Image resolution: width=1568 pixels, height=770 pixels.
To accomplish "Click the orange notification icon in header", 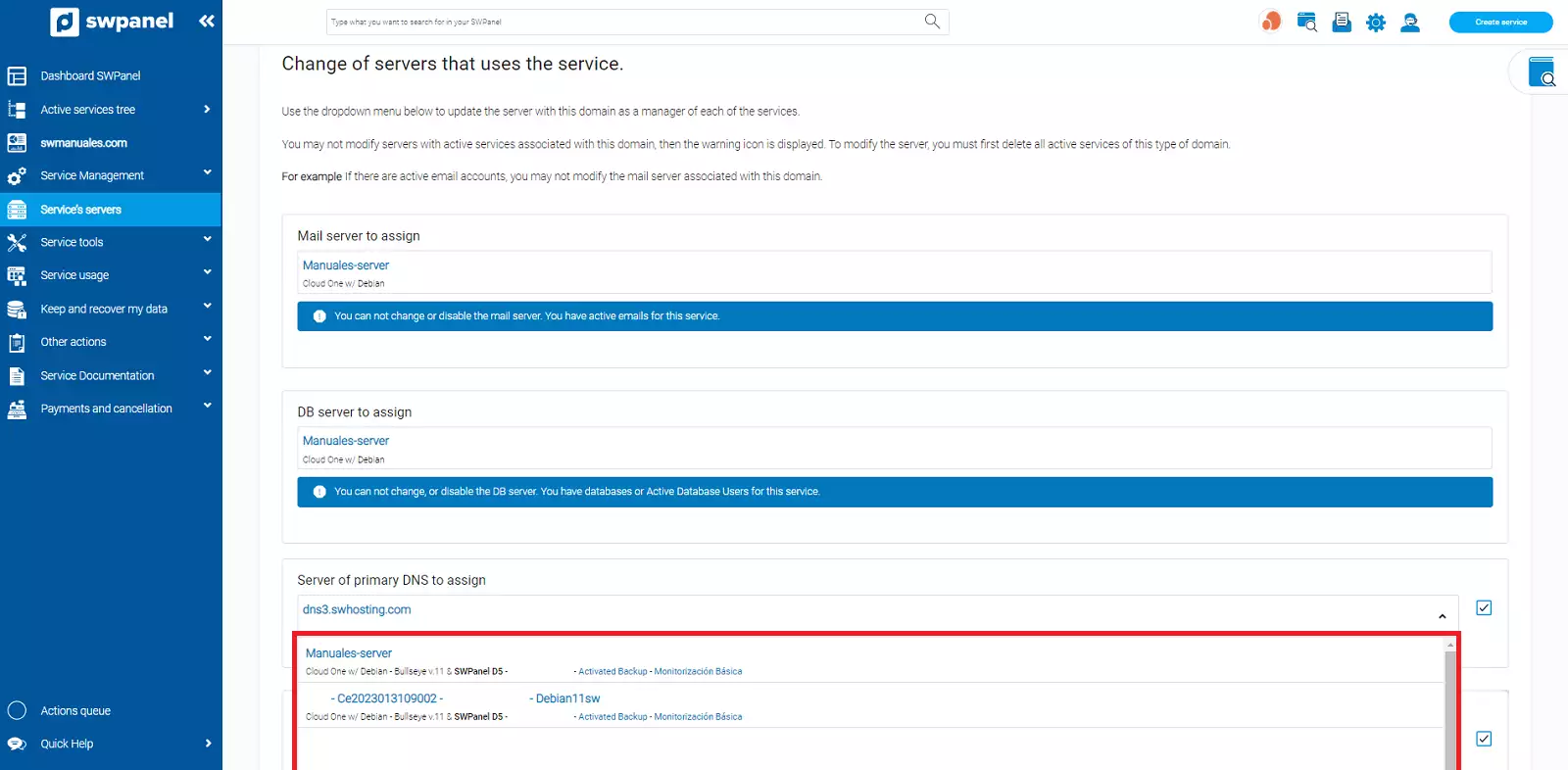I will click(1271, 22).
